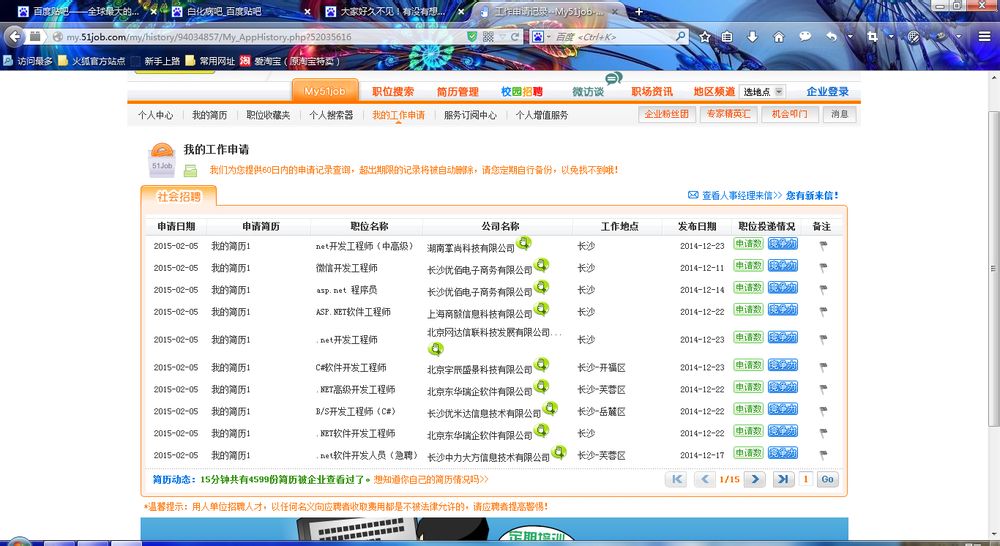Click the chat bubble icon in browser toolbar
The height and width of the screenshot is (546, 1000).
805,37
